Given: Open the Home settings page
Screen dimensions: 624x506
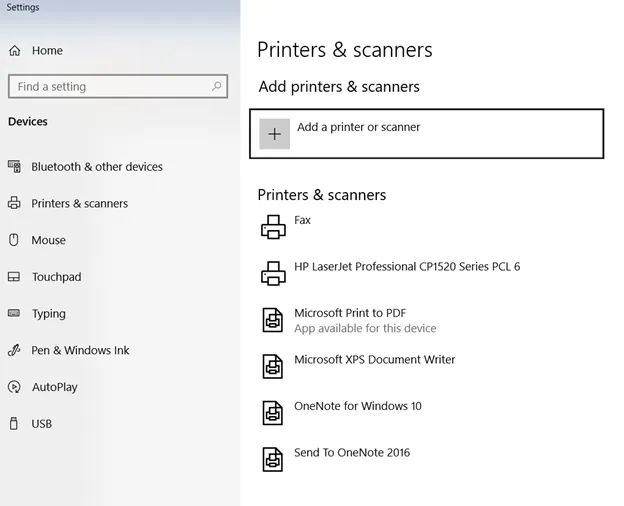Looking at the screenshot, I should pos(47,51).
